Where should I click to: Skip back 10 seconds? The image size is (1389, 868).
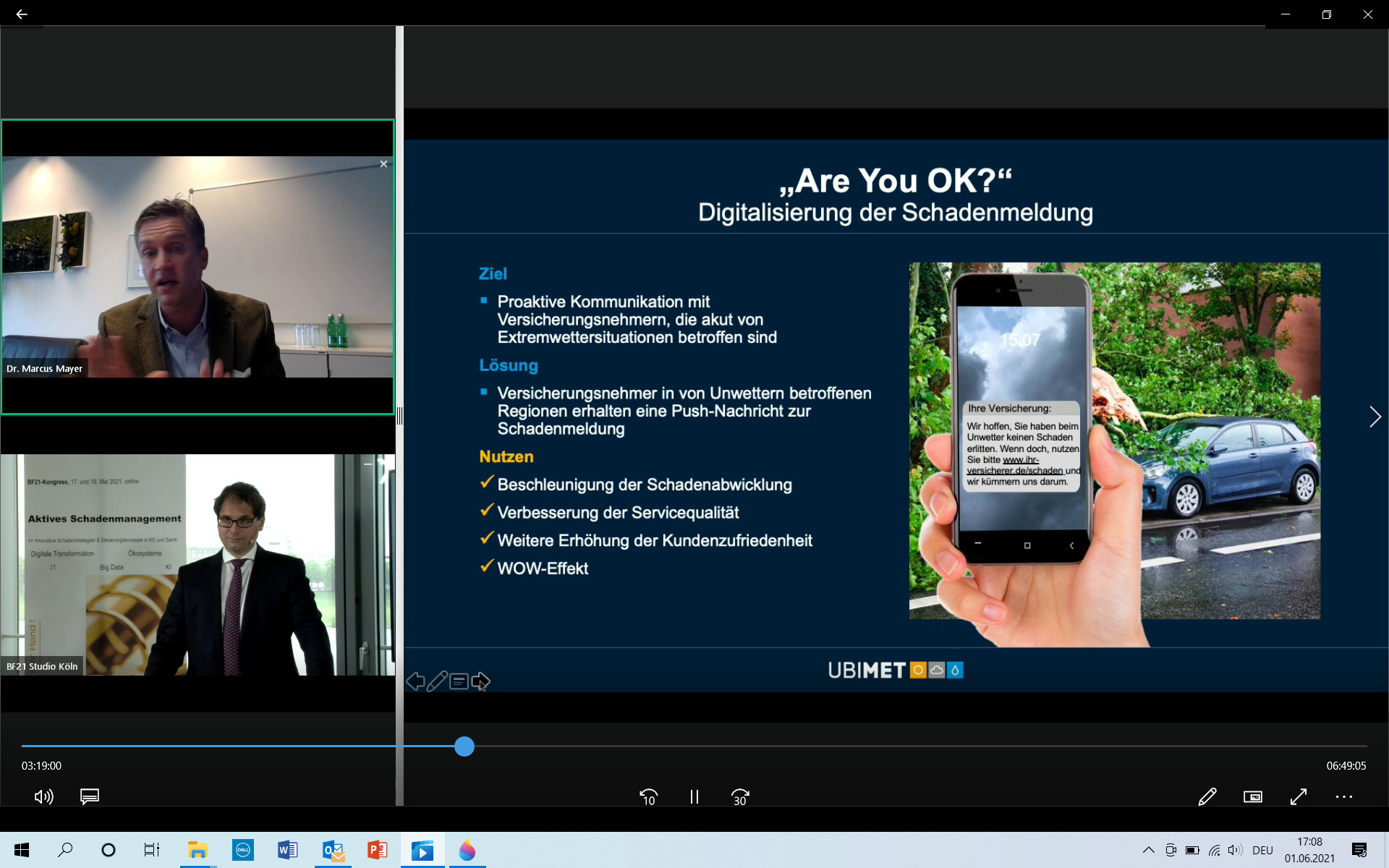[x=648, y=796]
